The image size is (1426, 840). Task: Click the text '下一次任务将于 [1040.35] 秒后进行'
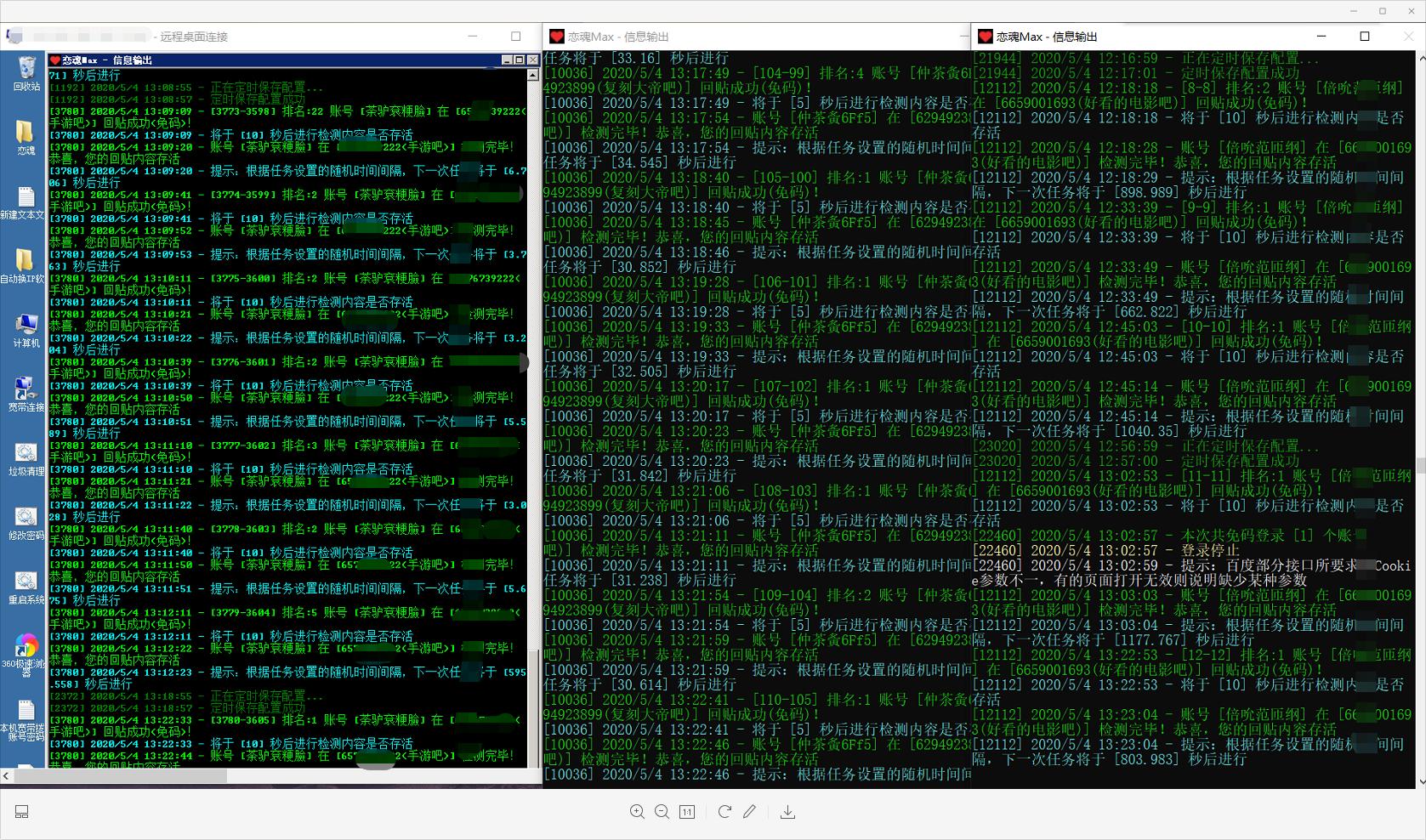[x=1125, y=431]
